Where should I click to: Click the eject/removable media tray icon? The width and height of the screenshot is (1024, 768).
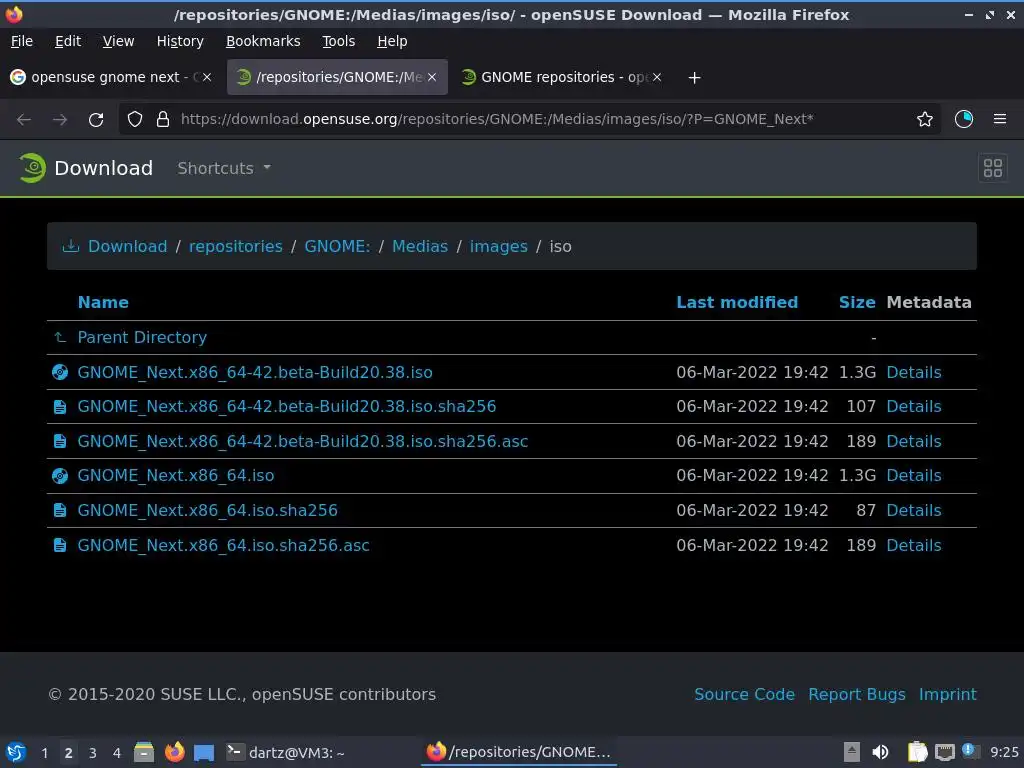[852, 752]
